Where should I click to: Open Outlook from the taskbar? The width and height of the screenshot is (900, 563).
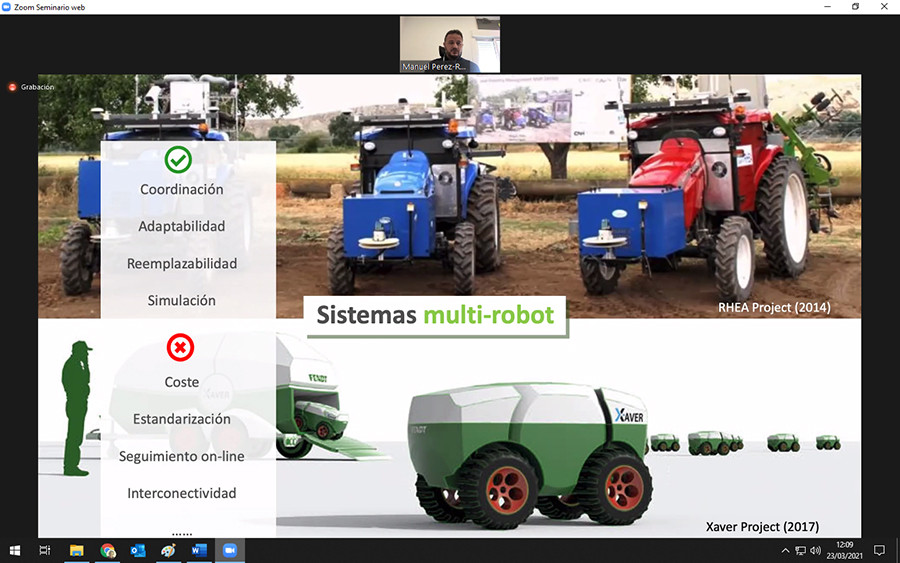[138, 551]
